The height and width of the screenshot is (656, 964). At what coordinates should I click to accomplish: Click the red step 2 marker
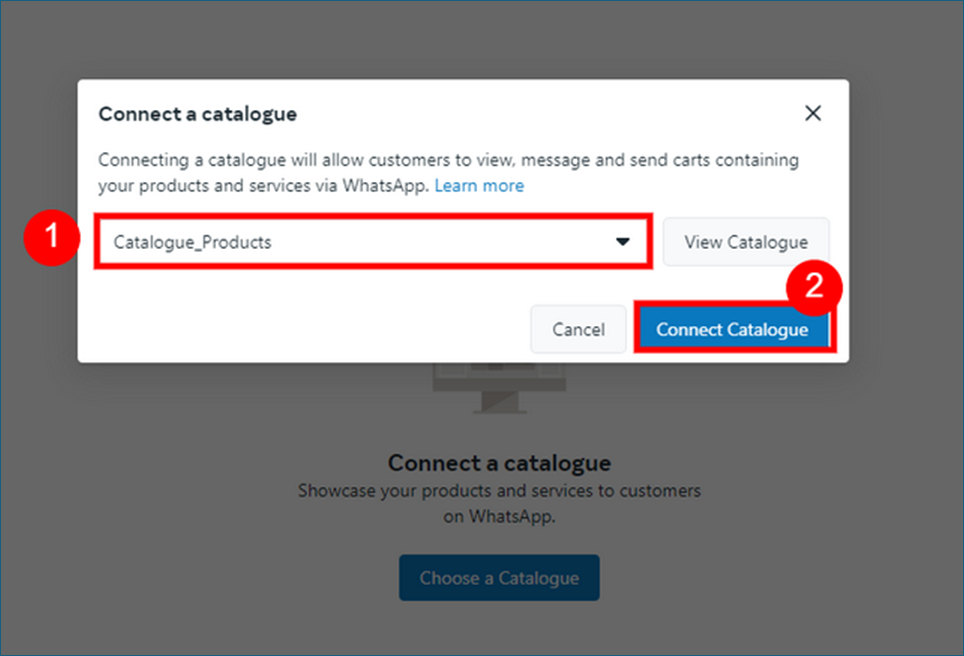click(814, 287)
